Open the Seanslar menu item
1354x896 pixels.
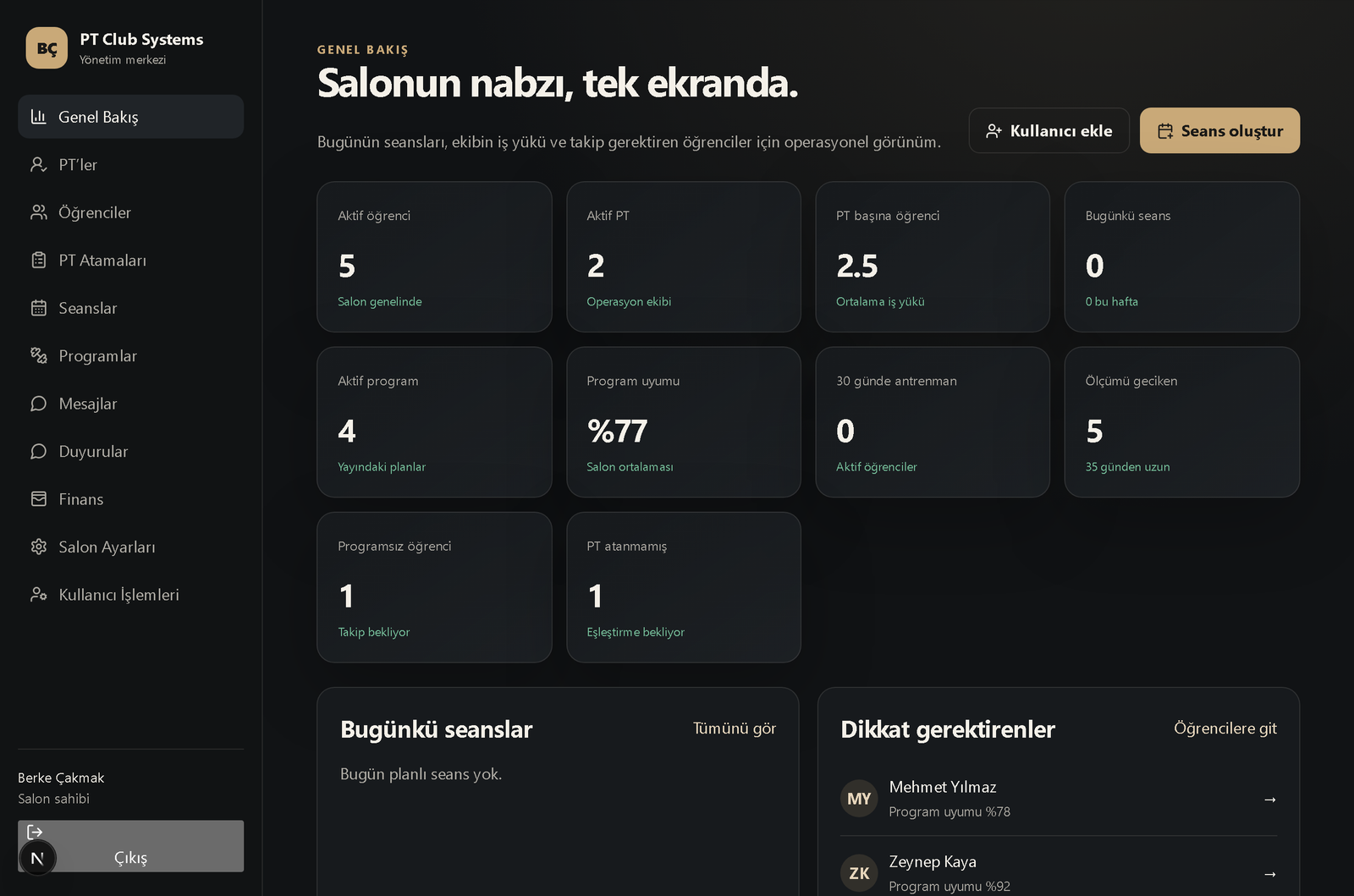tap(130, 308)
